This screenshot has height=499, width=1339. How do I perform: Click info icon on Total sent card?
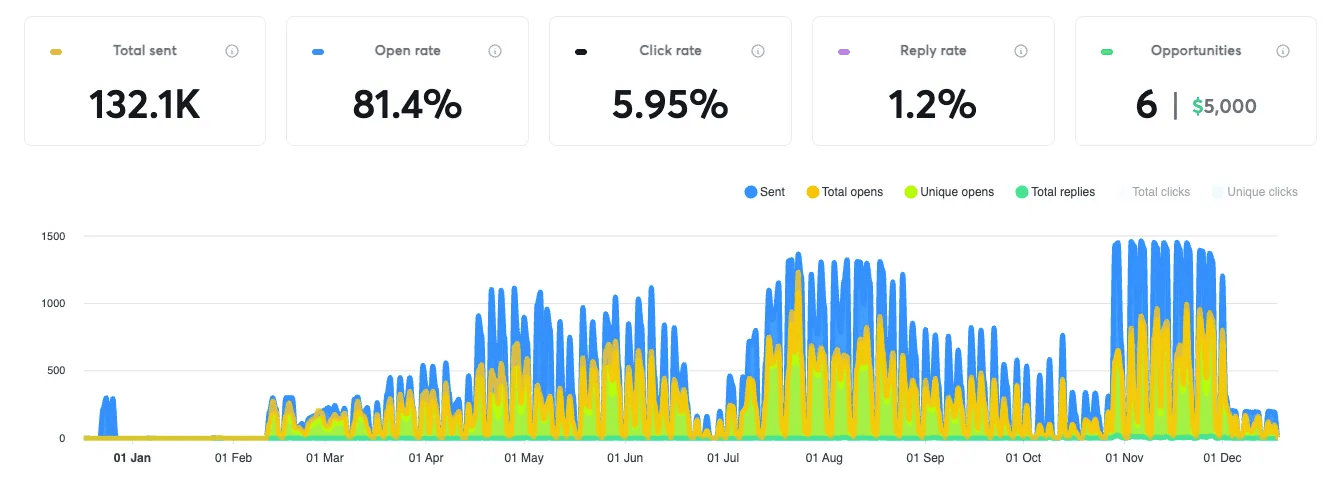point(232,51)
